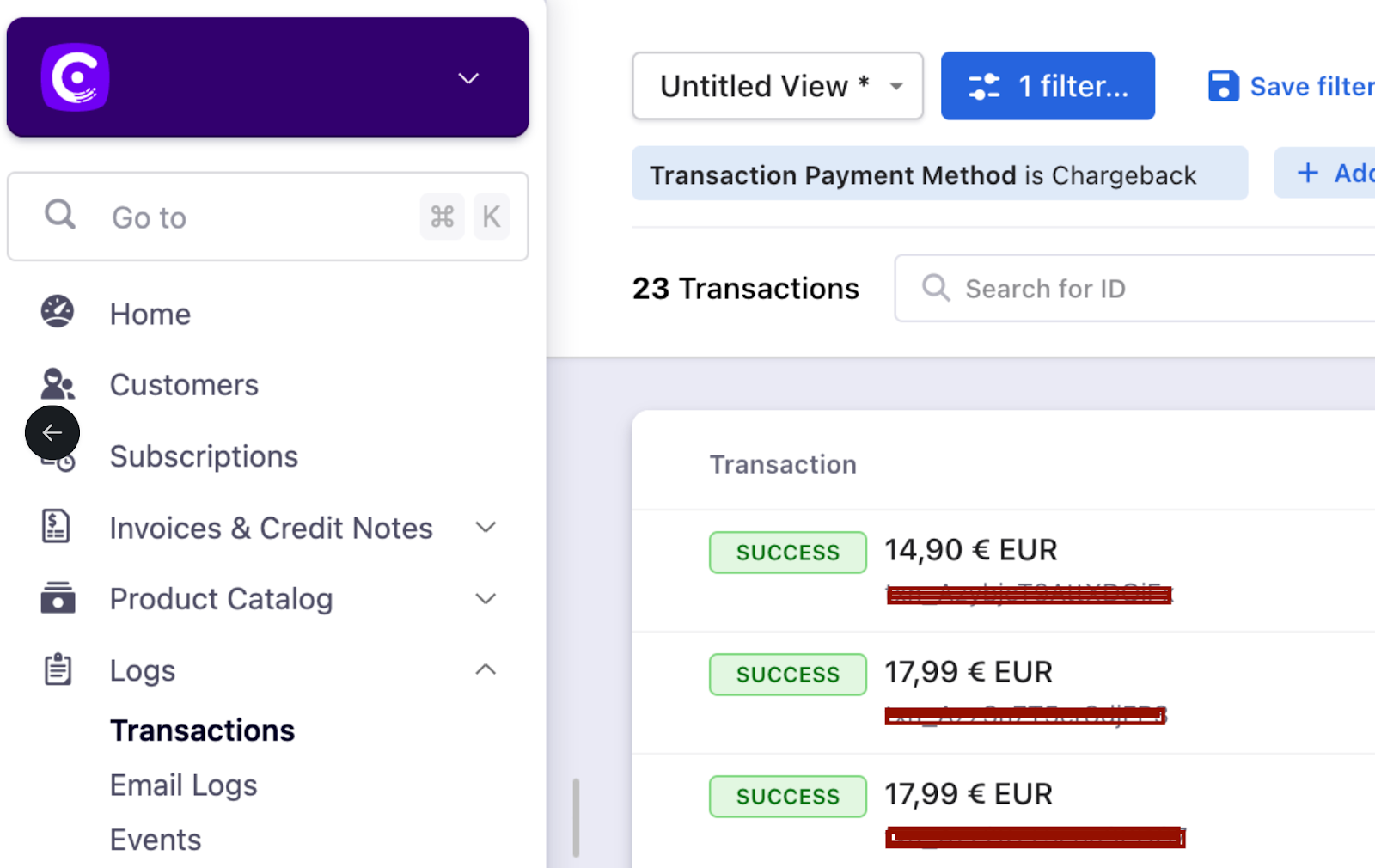Open the site switcher dropdown chevron
The image size is (1375, 868).
[x=468, y=78]
